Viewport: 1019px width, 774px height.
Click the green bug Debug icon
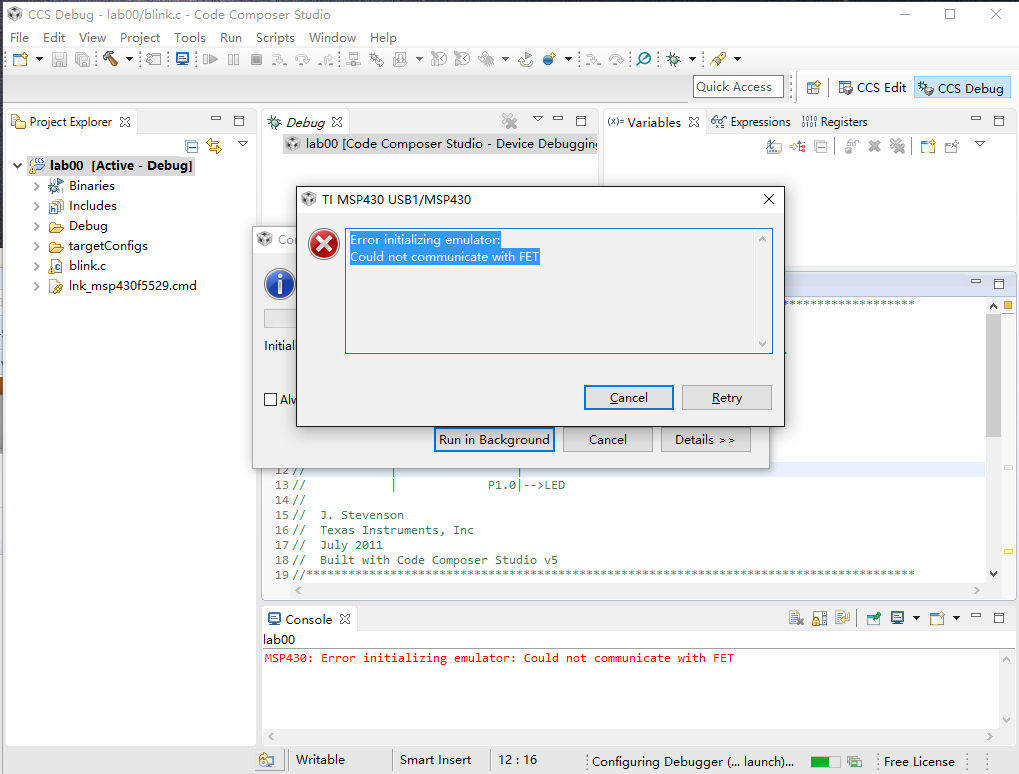click(674, 59)
